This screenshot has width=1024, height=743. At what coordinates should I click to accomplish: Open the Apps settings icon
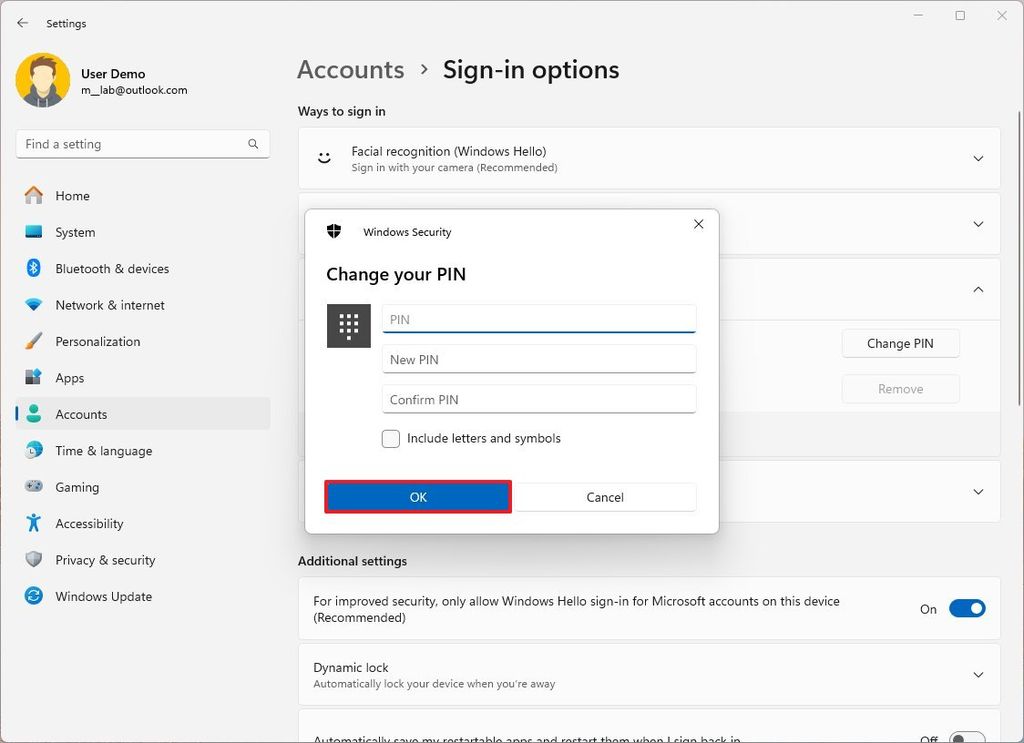34,377
